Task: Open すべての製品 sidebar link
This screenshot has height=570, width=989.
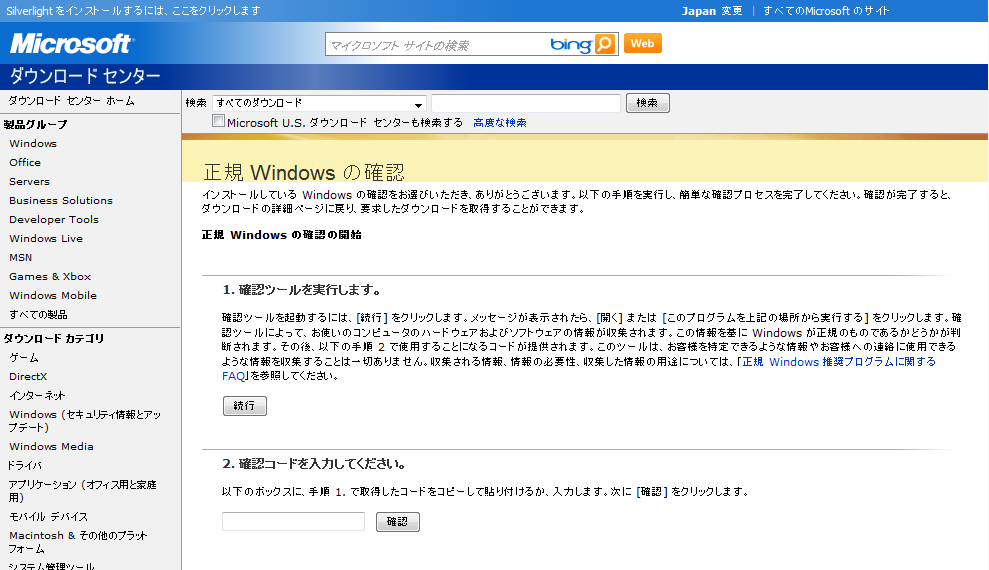Action: [38, 315]
